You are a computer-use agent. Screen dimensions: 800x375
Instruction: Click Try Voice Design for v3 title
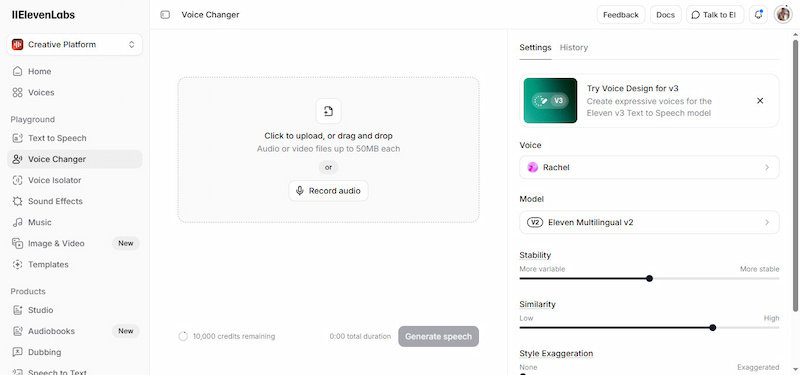coord(632,88)
